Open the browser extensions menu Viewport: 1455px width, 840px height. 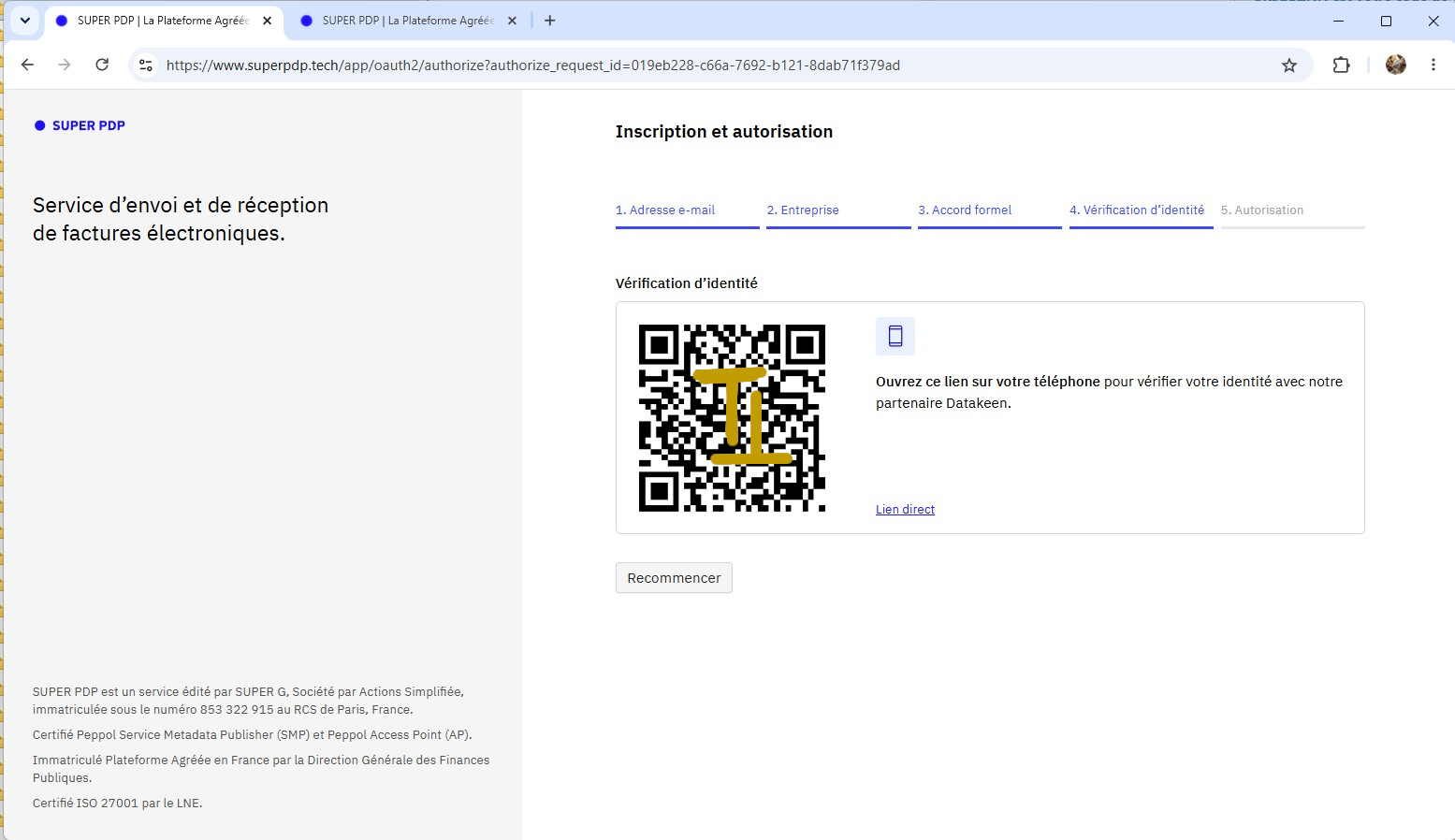click(x=1341, y=65)
